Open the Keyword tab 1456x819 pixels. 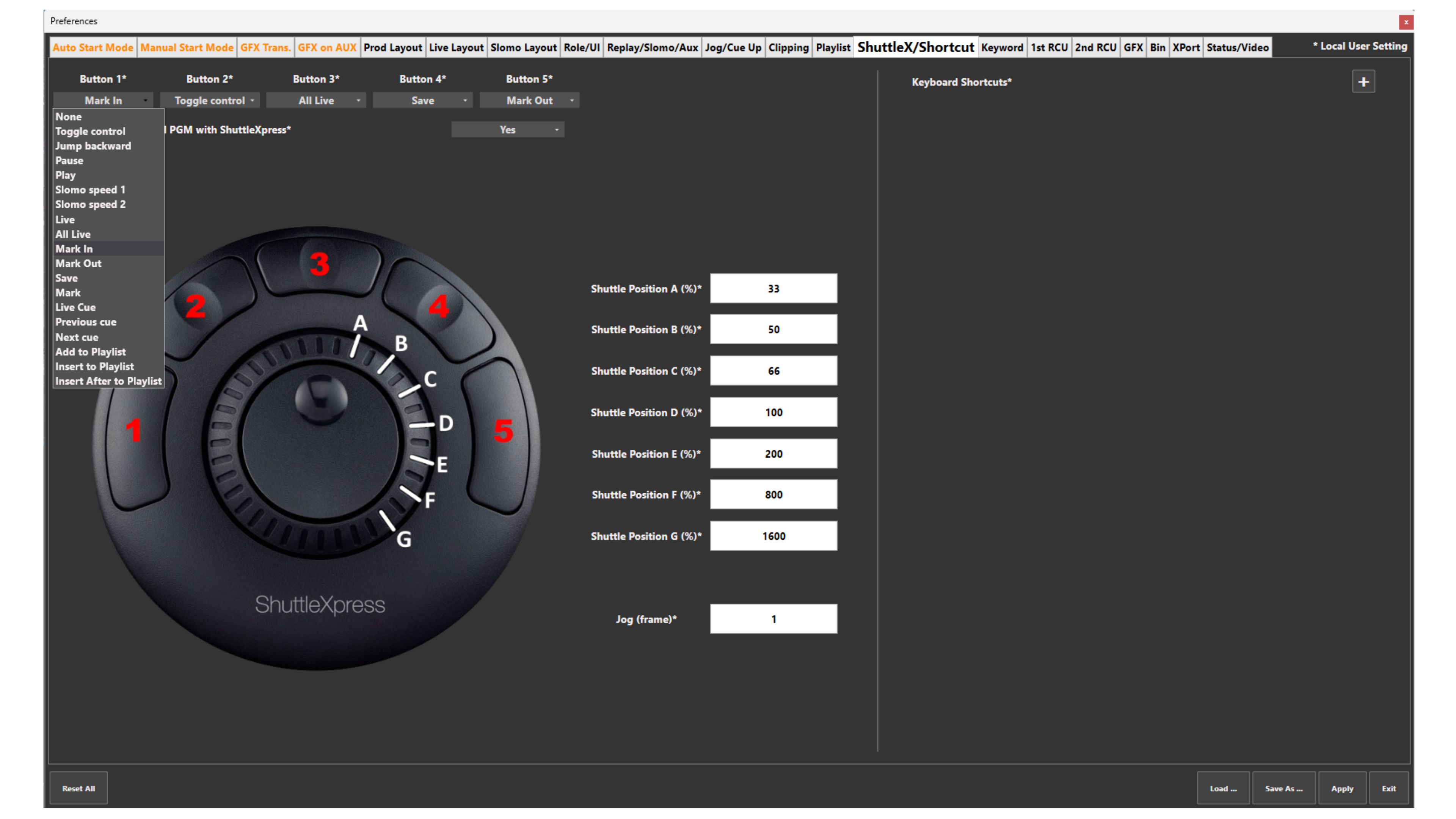pos(1002,47)
